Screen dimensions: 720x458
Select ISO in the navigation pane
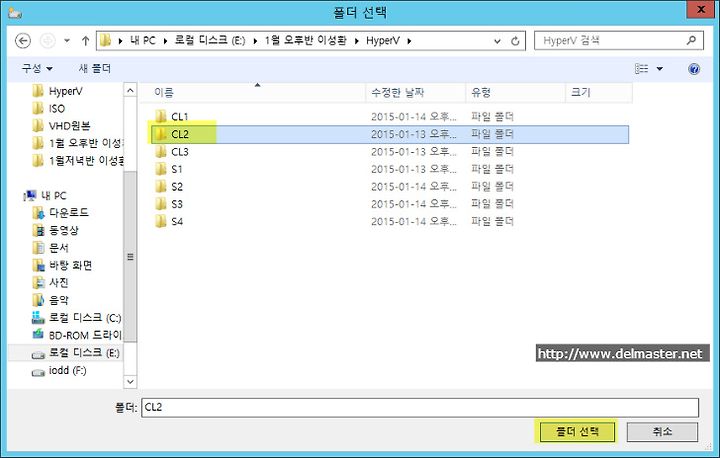(x=49, y=108)
